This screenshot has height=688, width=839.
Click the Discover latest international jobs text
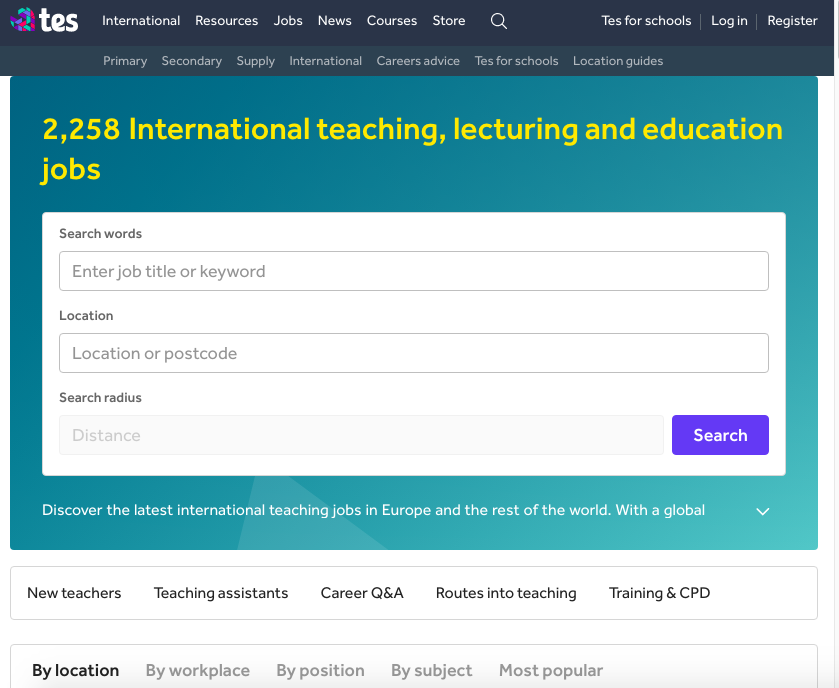click(373, 510)
